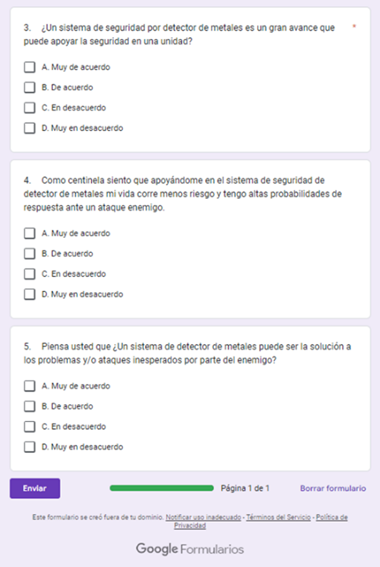Check 'D. Muy en desacuerdo' for question 5

[x=30, y=447]
